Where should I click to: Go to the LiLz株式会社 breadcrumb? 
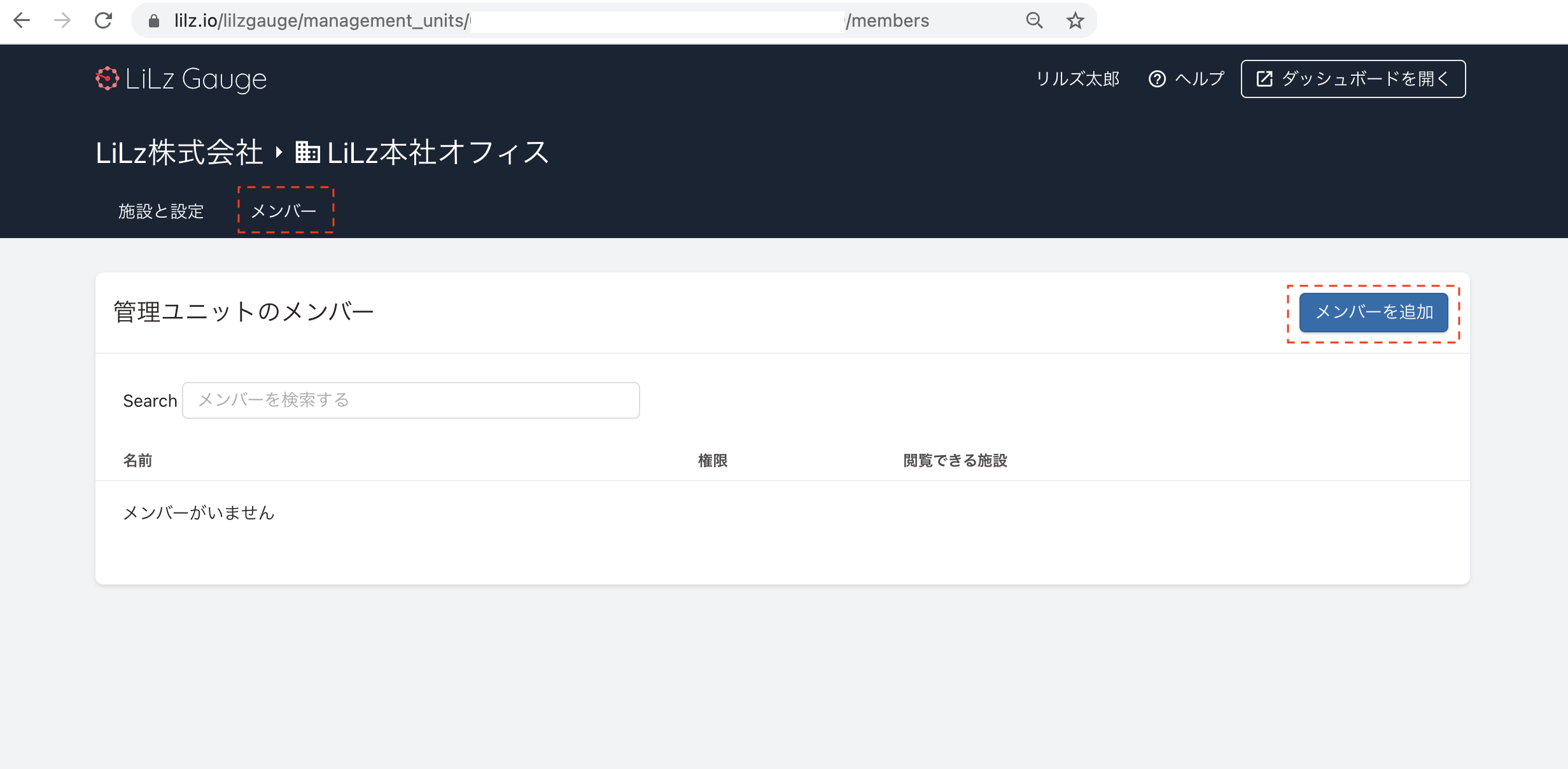pos(179,153)
